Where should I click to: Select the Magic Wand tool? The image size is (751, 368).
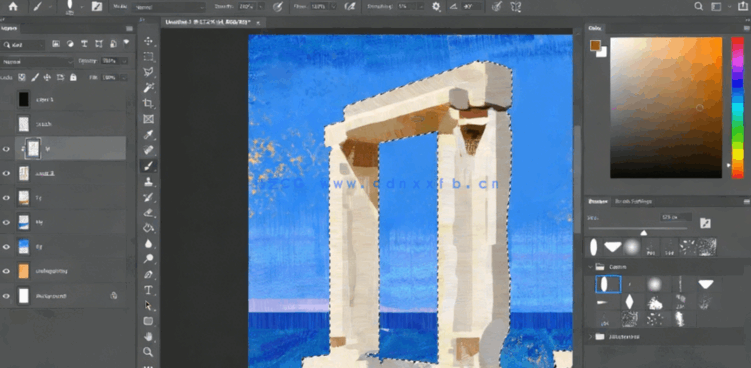(148, 87)
